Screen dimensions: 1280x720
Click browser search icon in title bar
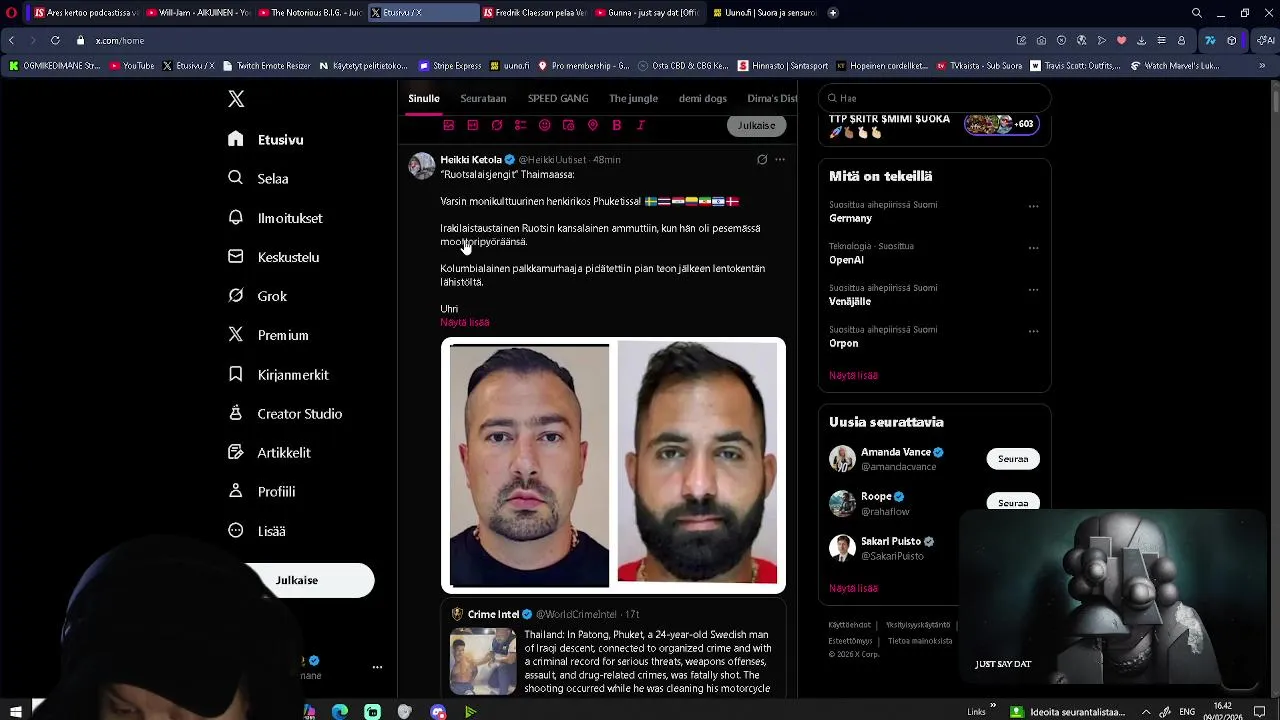tap(1197, 13)
